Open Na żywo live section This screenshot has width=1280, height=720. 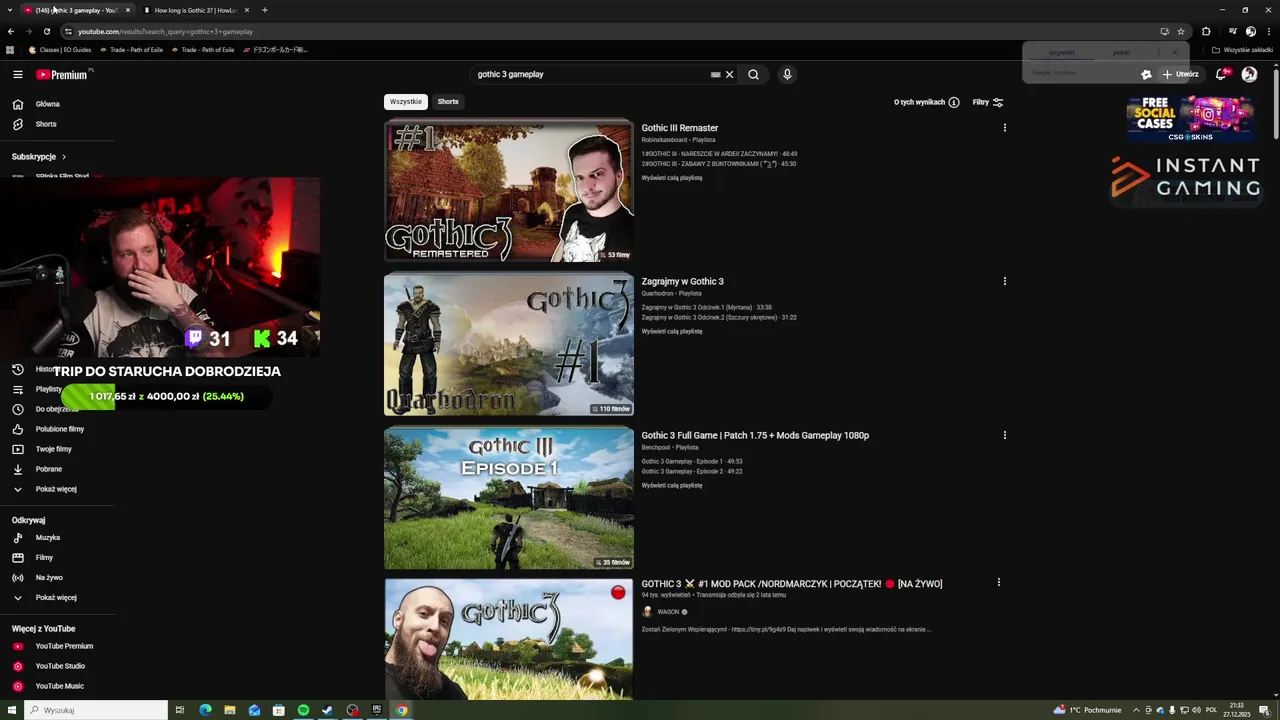37,578
